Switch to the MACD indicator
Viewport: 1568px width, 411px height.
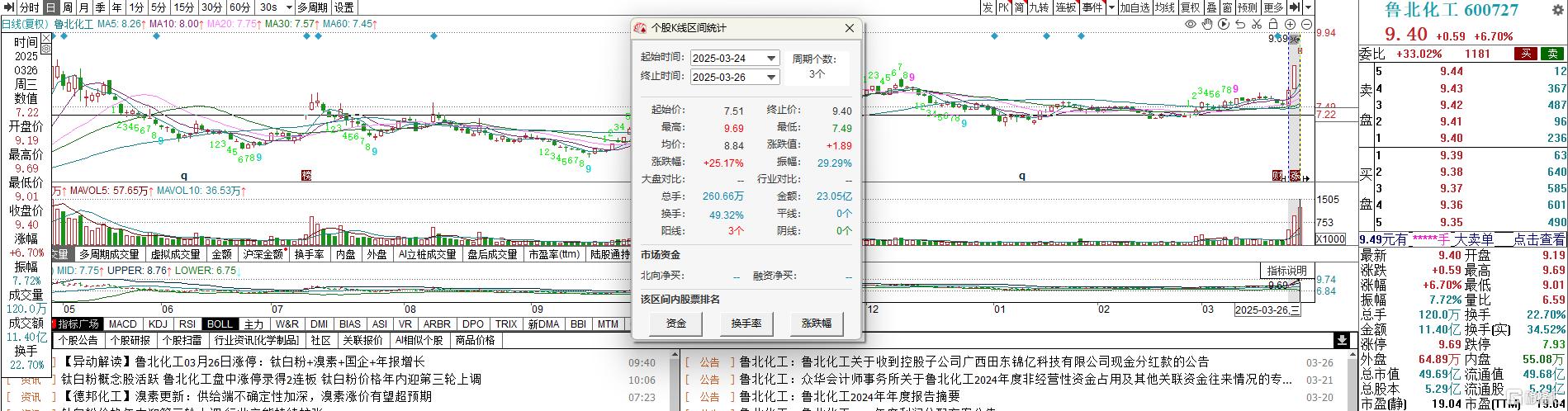122,324
